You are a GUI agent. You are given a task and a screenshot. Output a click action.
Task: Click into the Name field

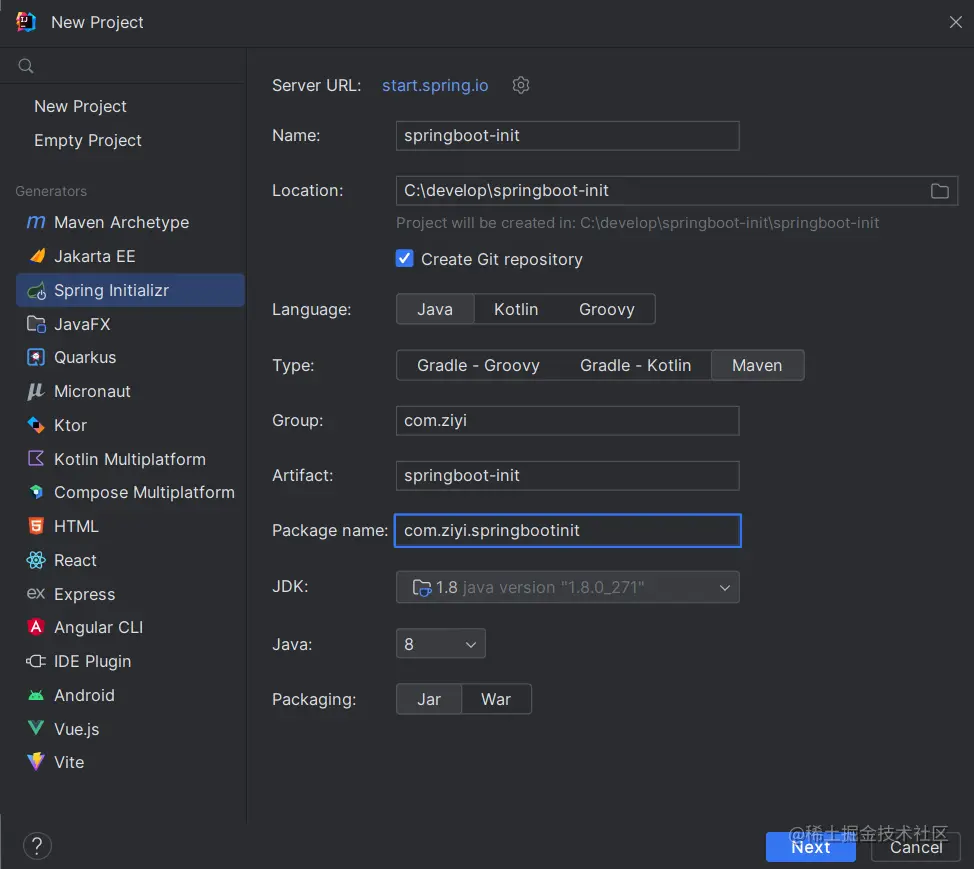pos(568,135)
